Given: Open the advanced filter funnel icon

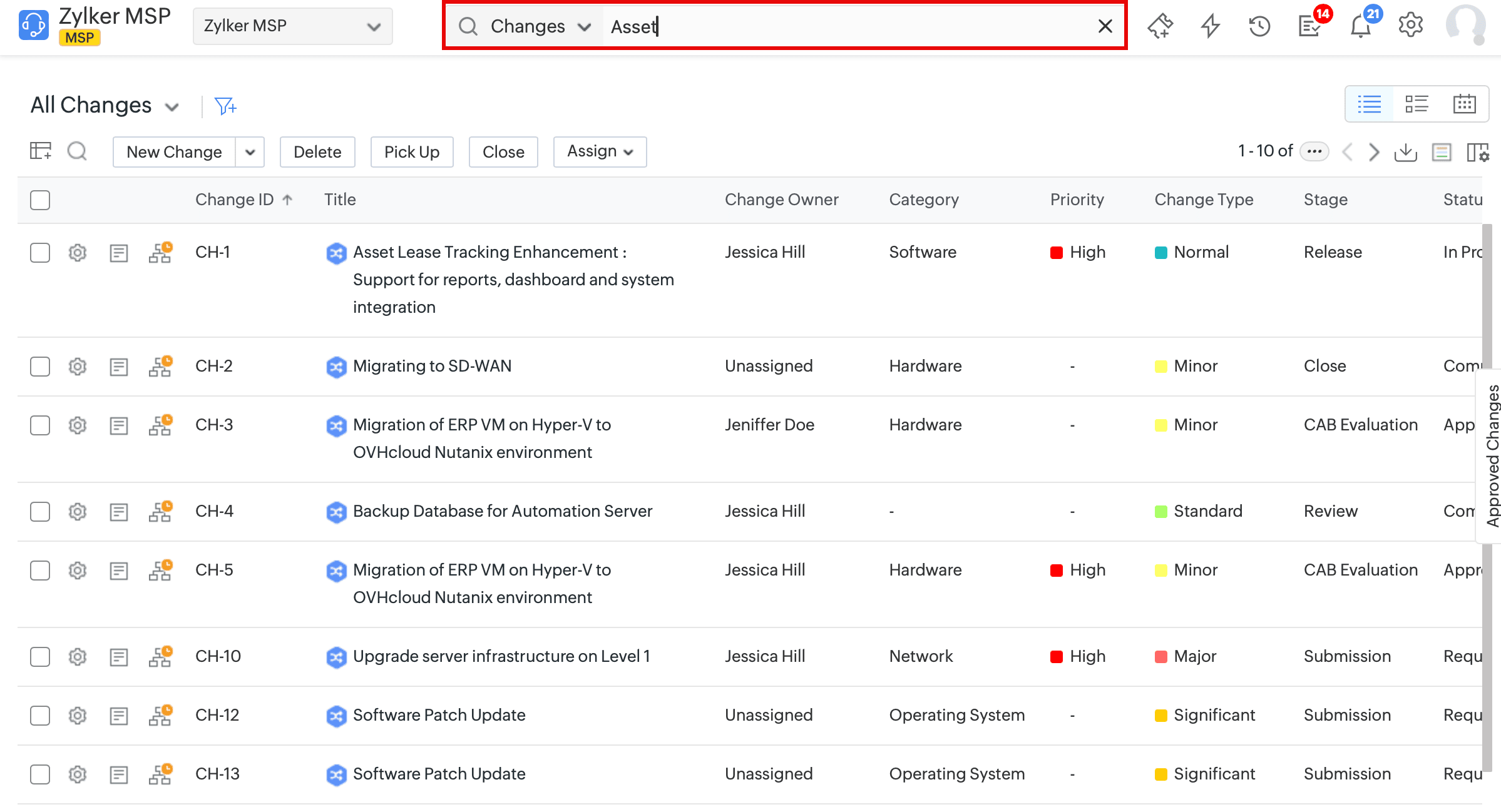Looking at the screenshot, I should coord(225,106).
